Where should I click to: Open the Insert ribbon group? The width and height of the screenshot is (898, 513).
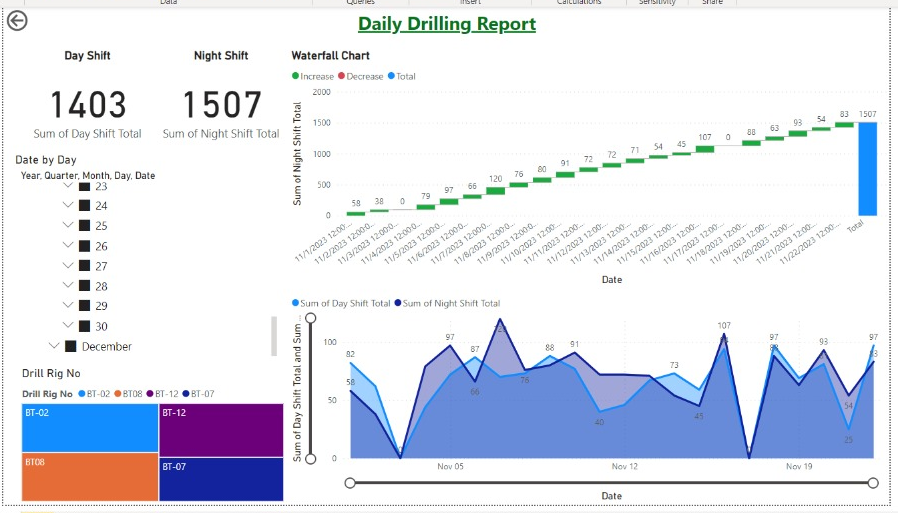tap(470, 3)
